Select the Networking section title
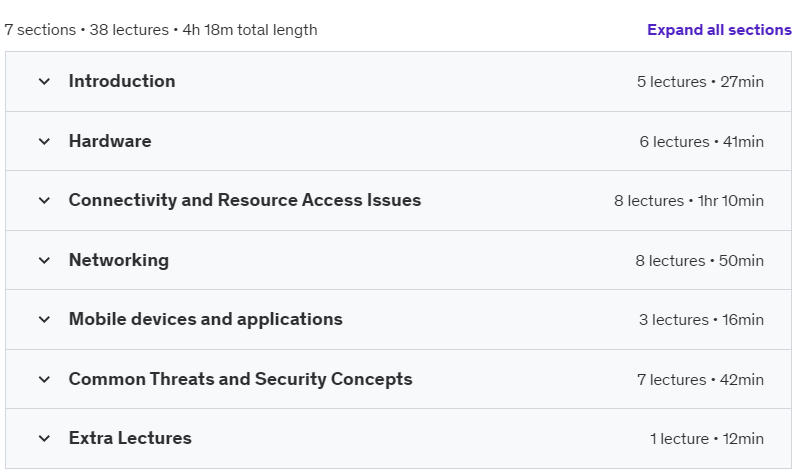The height and width of the screenshot is (470, 793). tap(119, 260)
